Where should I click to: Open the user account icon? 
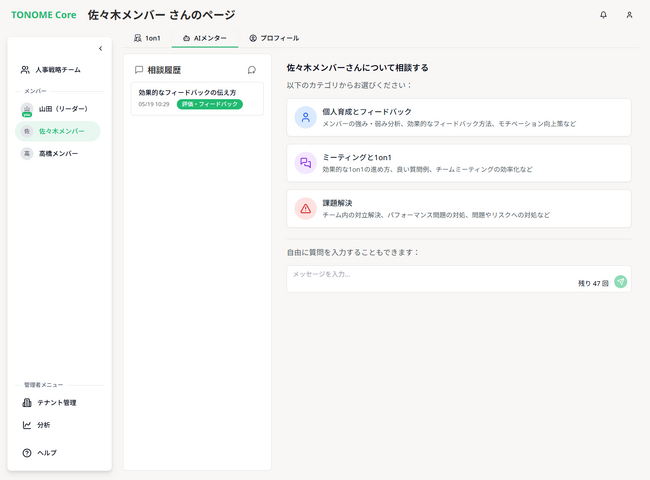tap(629, 15)
